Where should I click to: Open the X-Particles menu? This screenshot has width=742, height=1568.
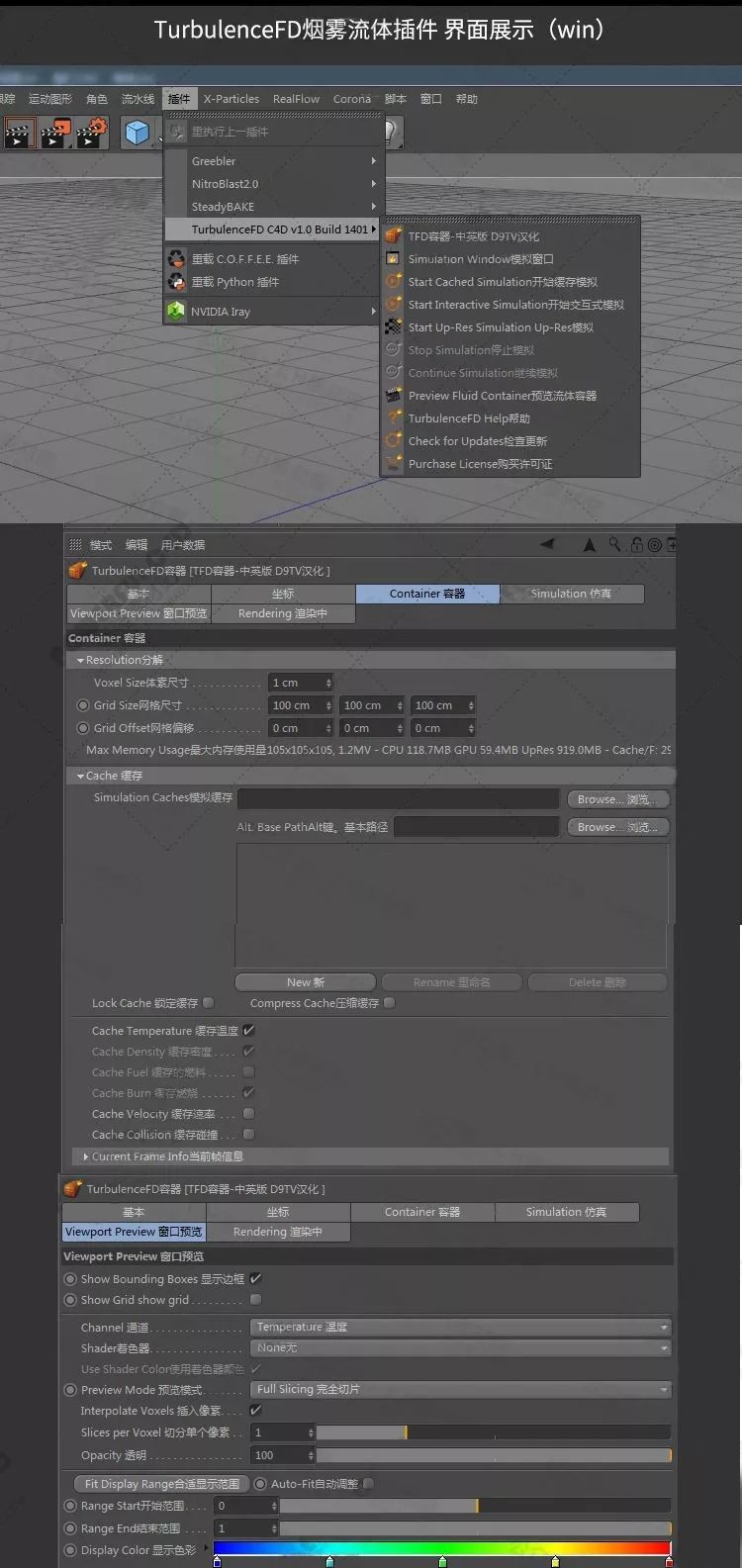coord(231,99)
